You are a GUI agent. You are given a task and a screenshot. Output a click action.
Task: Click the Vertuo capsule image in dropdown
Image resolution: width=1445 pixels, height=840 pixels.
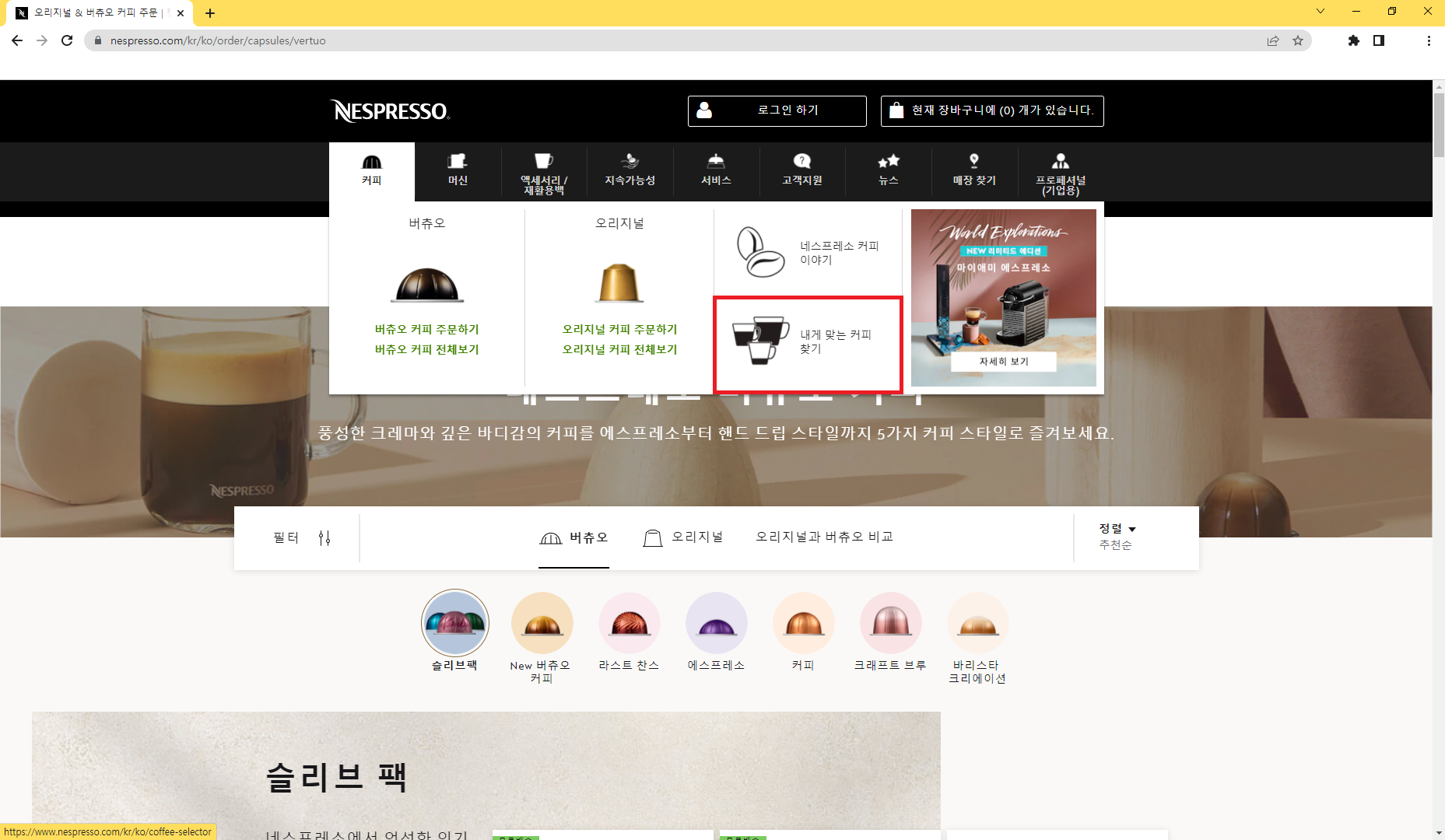point(427,285)
